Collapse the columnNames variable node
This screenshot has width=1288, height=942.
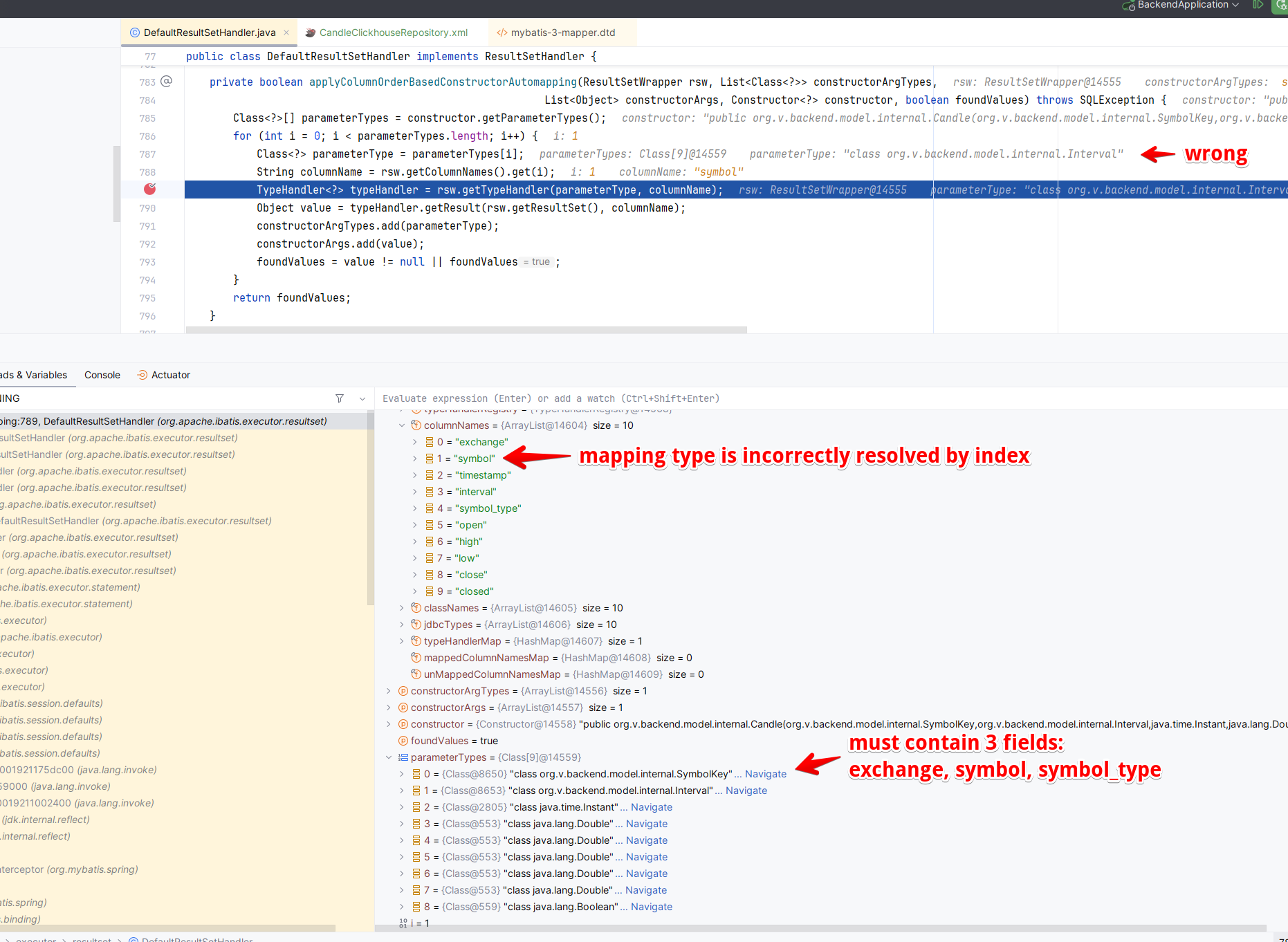[402, 425]
